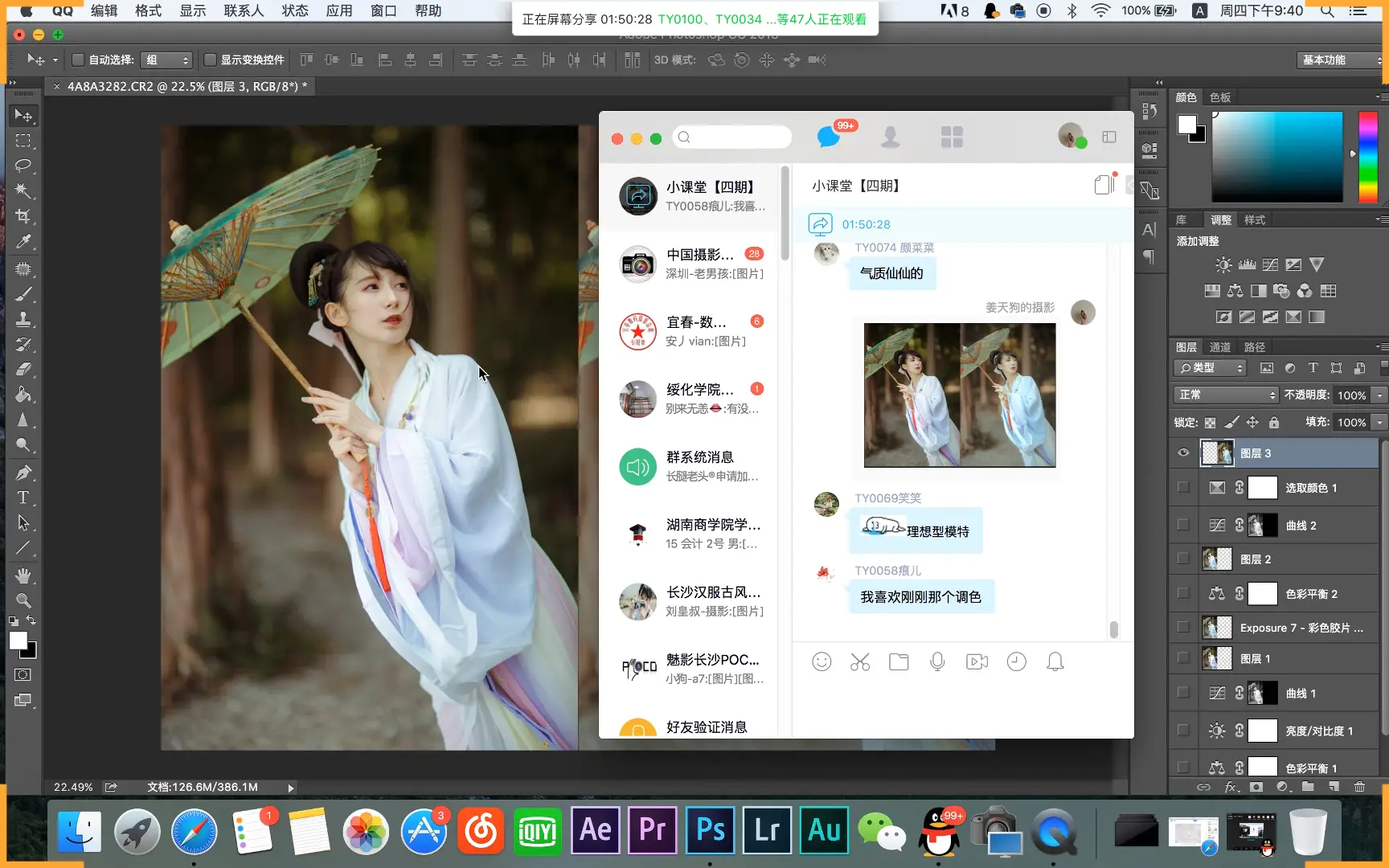Open Safari from the Dock
This screenshot has width=1389, height=868.
coord(194,831)
